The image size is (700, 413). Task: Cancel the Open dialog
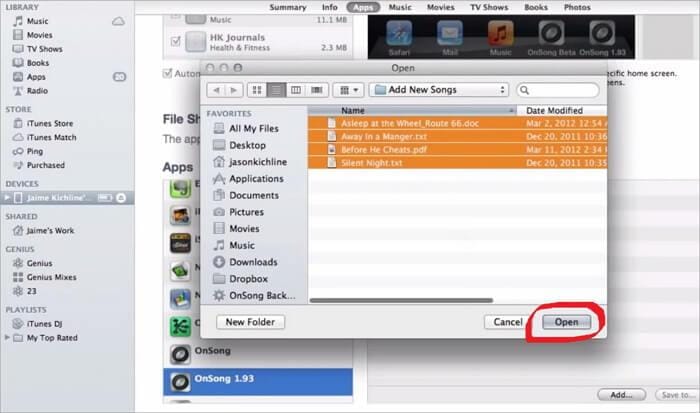point(508,322)
